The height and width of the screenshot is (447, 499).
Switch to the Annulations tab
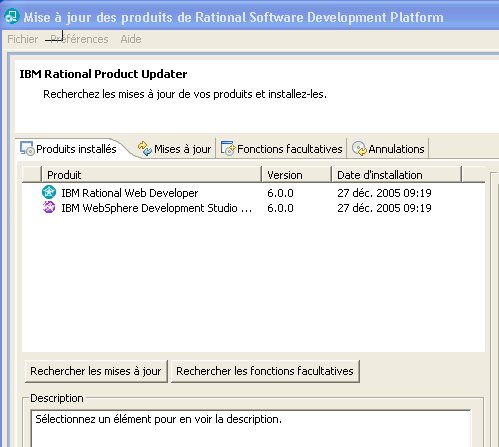(388, 149)
